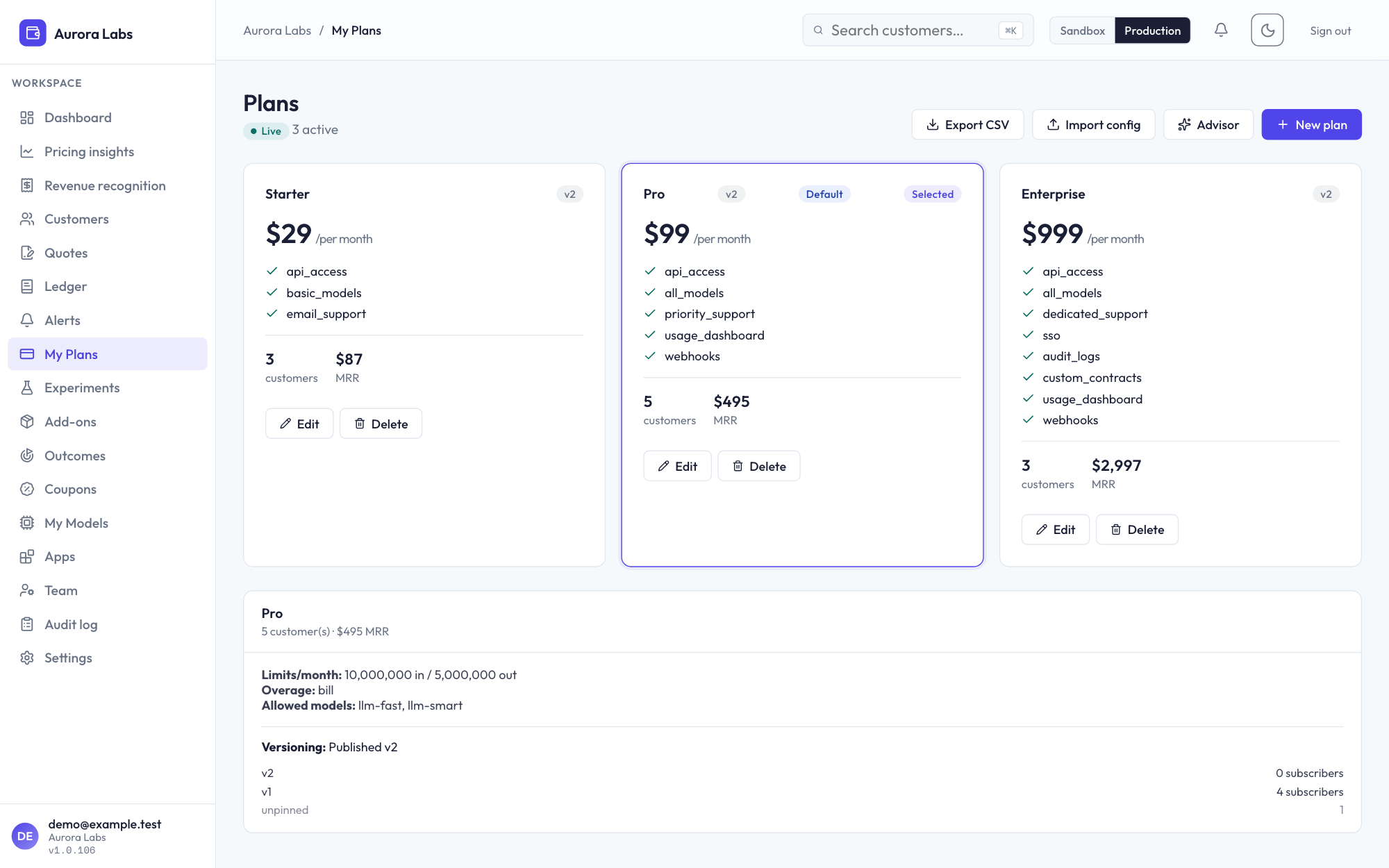Image resolution: width=1389 pixels, height=868 pixels.
Task: Click the Alerts bell icon in sidebar
Action: (27, 320)
